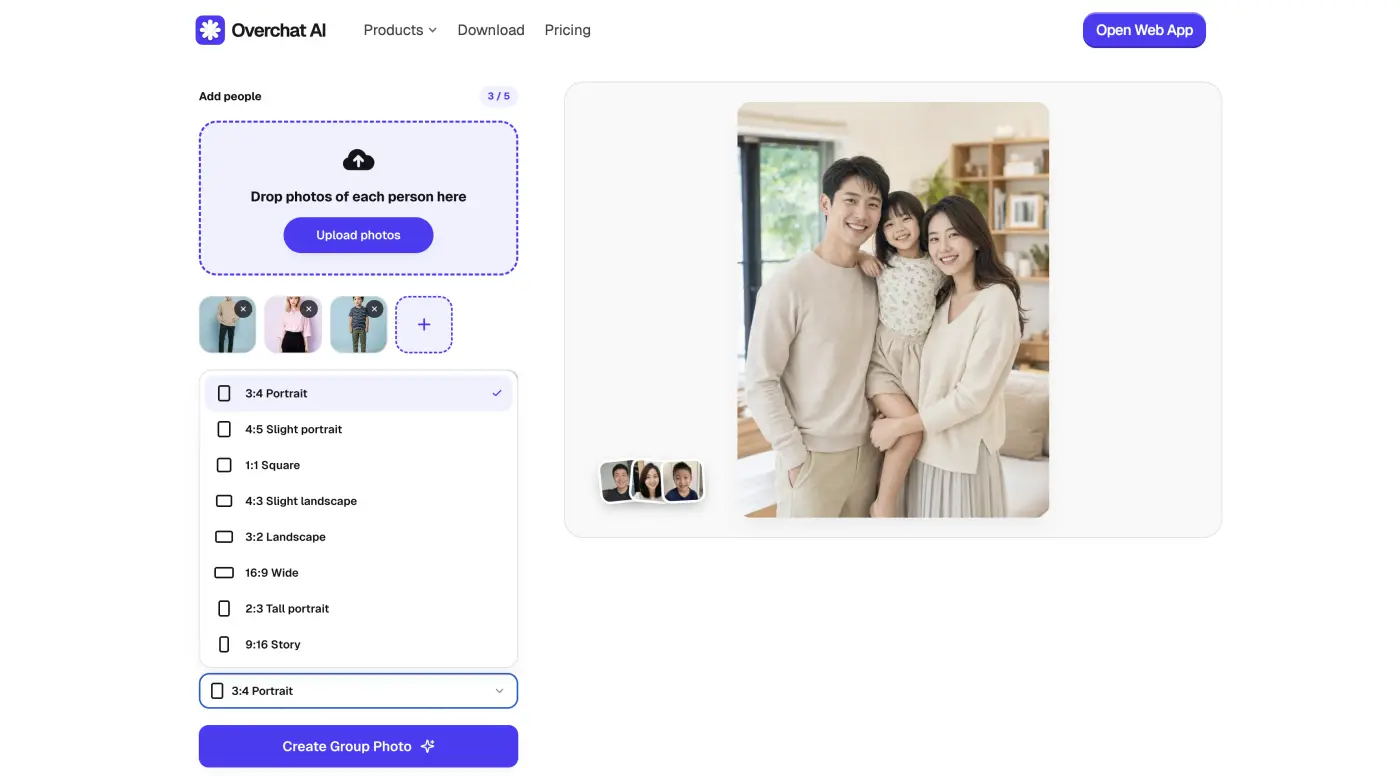
Task: Click the woman's face thumbnail in the preview stack
Action: tap(648, 481)
